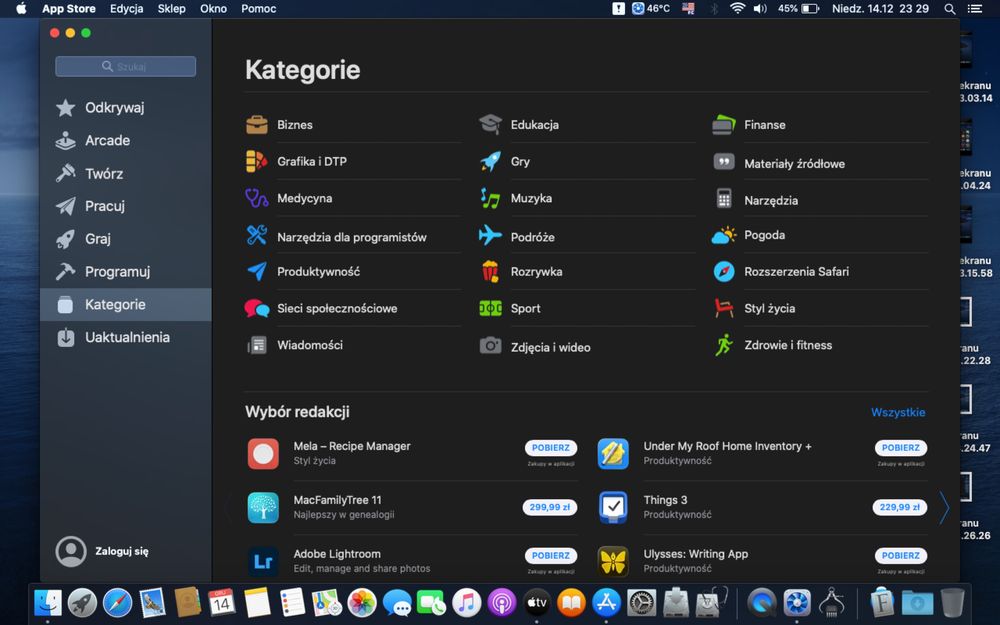
Task: Click the Narzędzia dla programistów tools icon
Action: (257, 235)
